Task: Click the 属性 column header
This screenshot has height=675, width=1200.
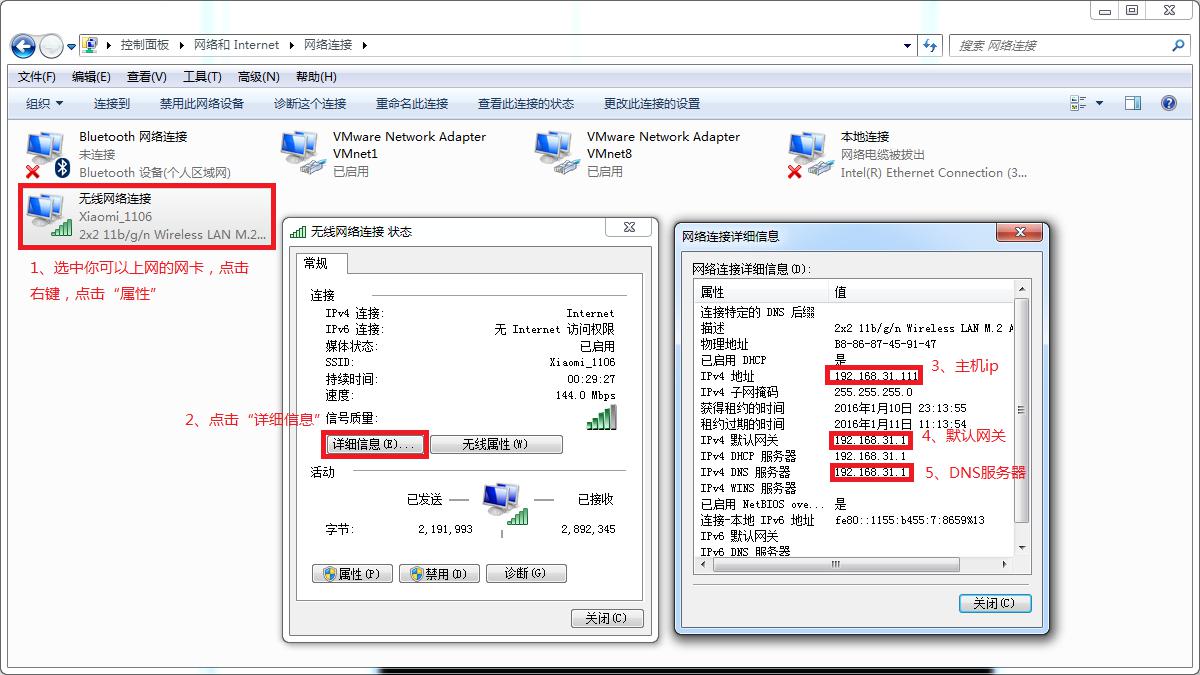Action: 763,292
